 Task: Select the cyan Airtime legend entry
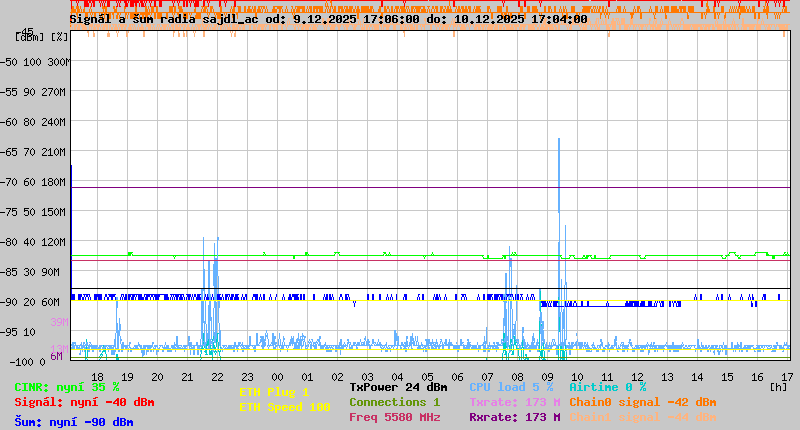click(x=607, y=387)
